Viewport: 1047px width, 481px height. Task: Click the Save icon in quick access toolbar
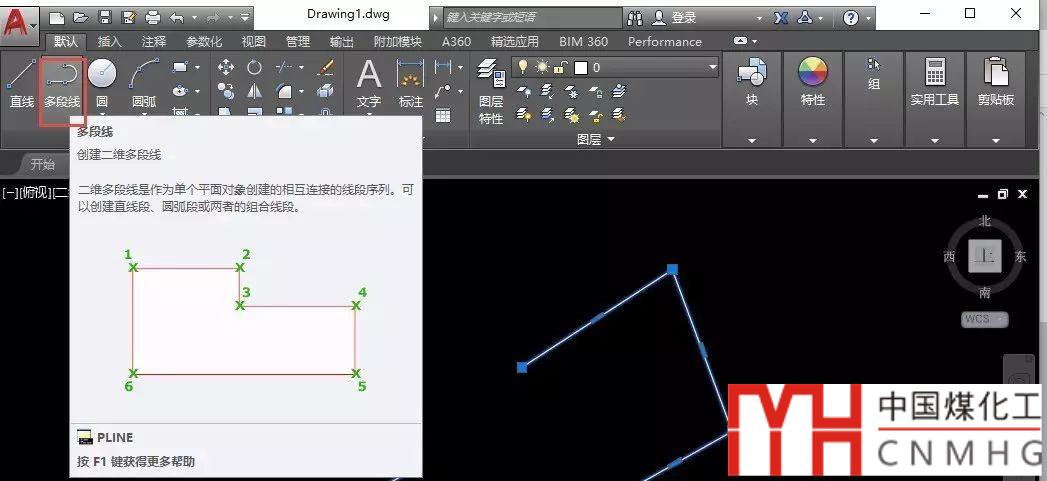pos(104,18)
